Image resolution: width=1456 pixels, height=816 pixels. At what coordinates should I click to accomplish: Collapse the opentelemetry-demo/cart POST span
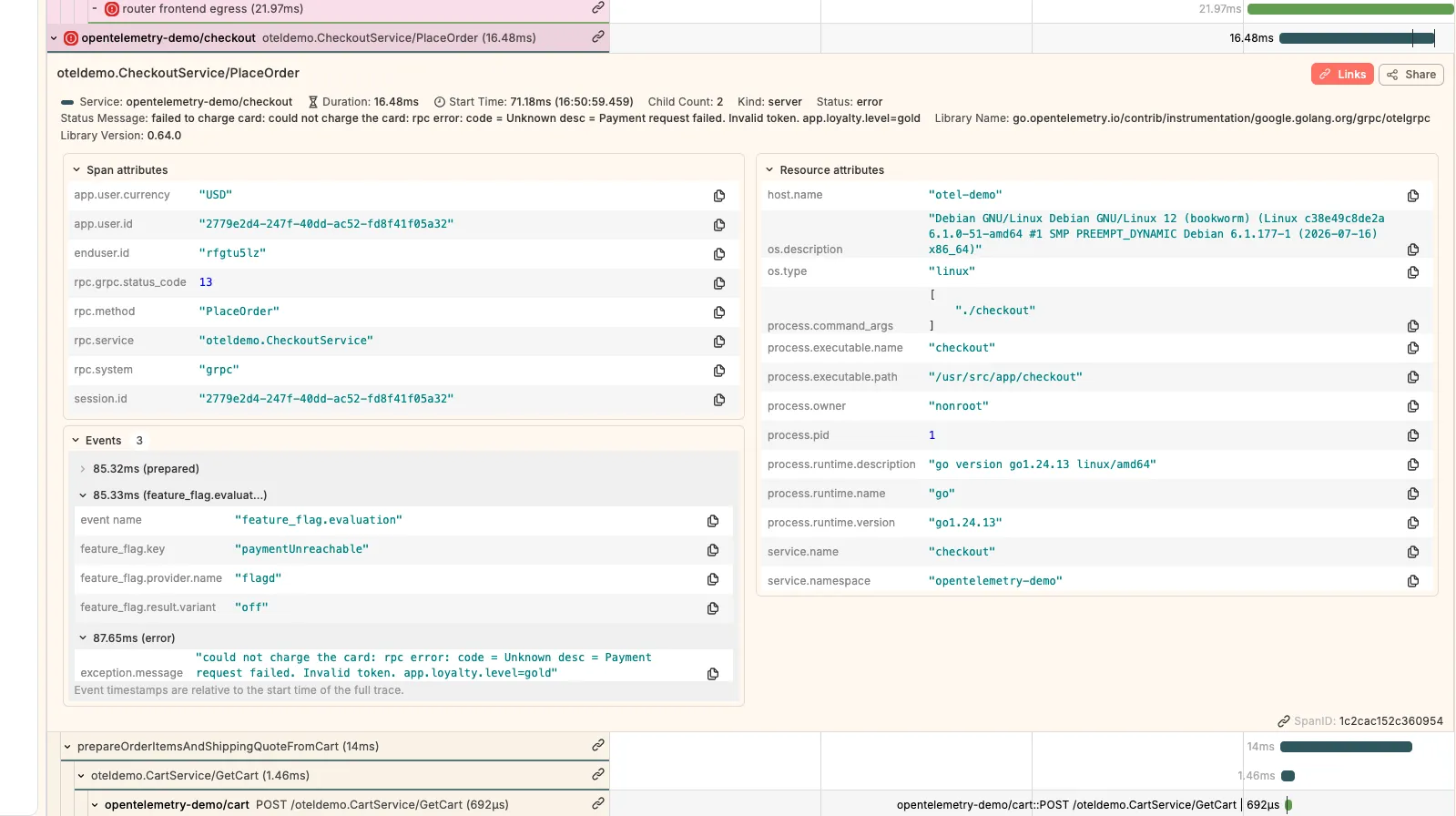pyautogui.click(x=95, y=805)
